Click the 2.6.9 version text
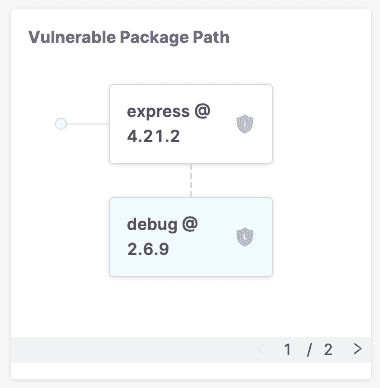The width and height of the screenshot is (380, 388). pyautogui.click(x=148, y=249)
